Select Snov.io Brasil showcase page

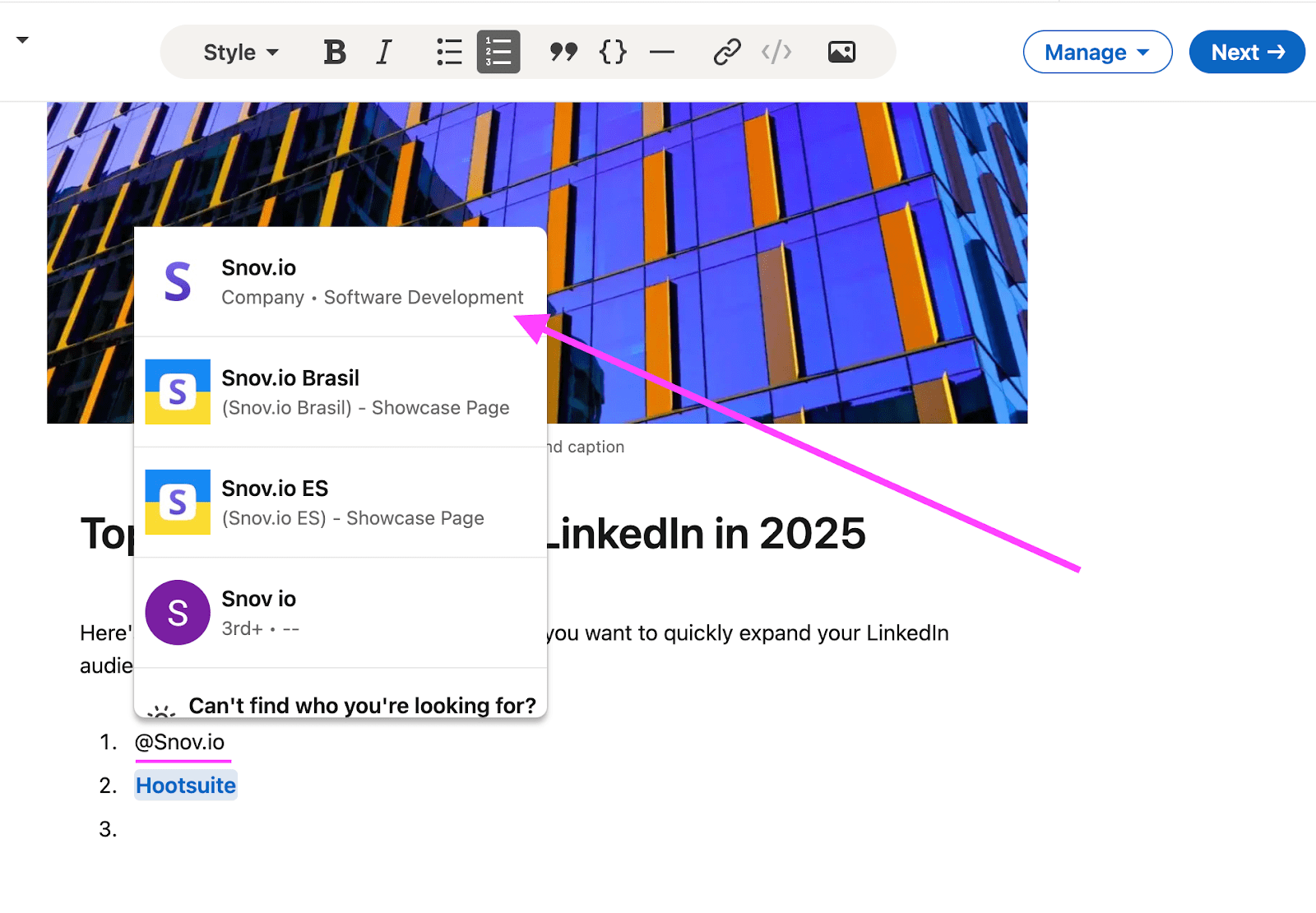[341, 392]
